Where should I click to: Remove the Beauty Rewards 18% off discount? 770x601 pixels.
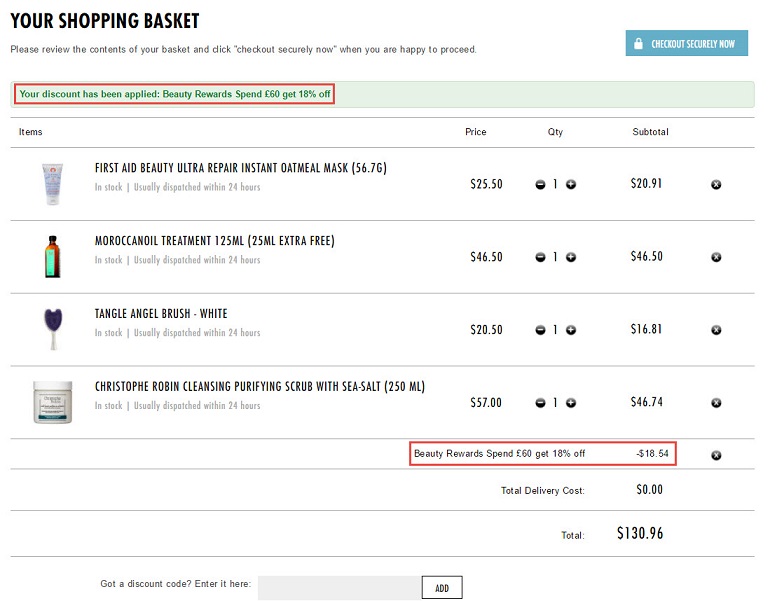[x=716, y=455]
